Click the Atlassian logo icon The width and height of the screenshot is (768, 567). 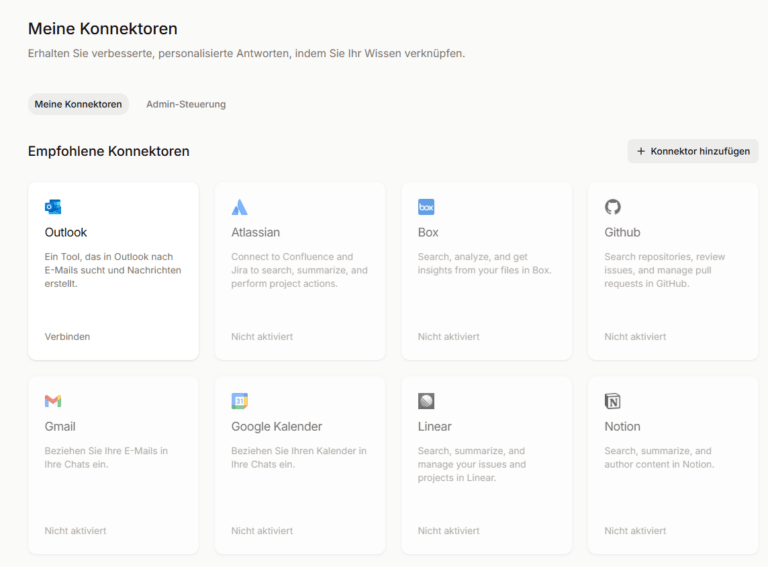(240, 207)
